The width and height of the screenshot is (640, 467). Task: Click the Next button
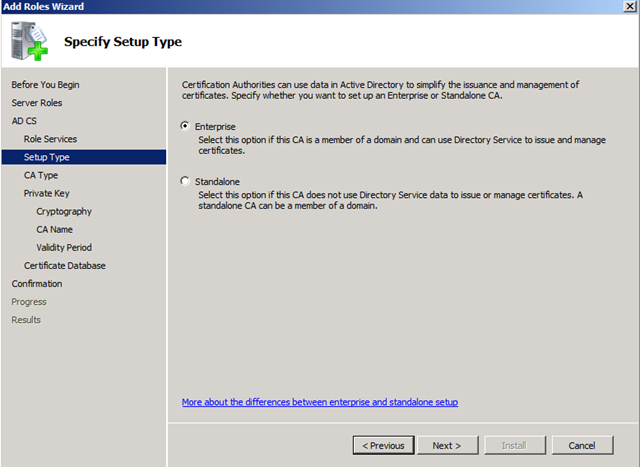[x=447, y=445]
